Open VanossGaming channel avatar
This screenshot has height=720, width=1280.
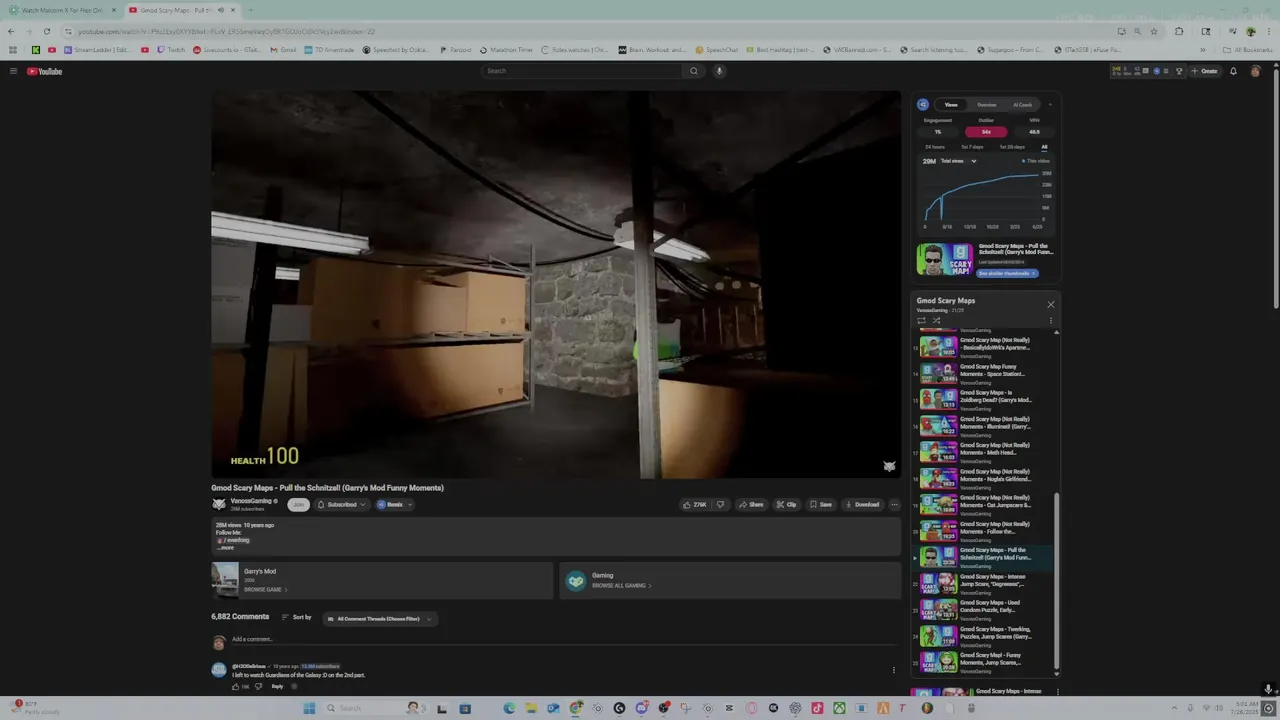coord(218,504)
